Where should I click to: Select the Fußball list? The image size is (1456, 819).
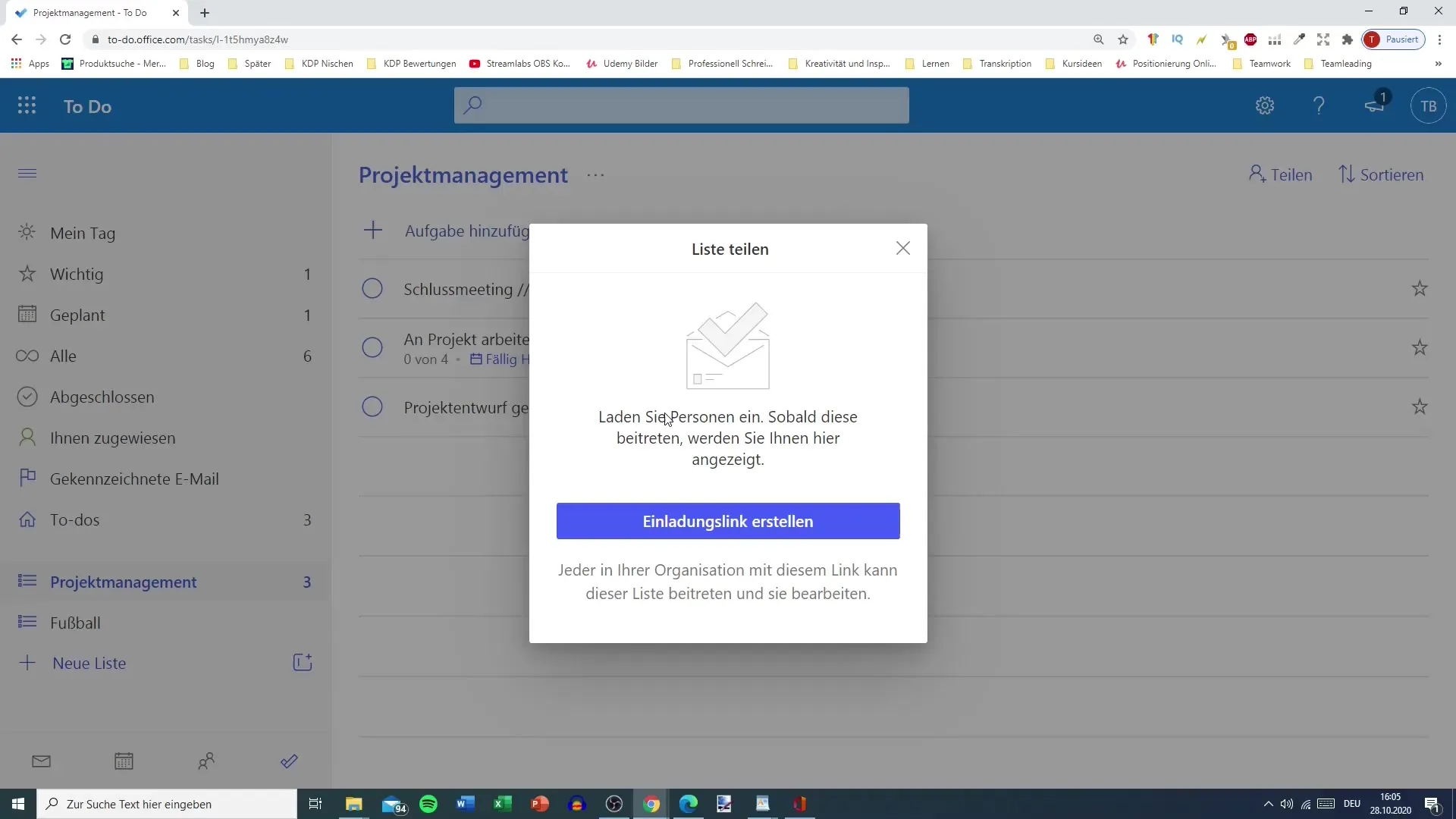[x=165, y=623]
